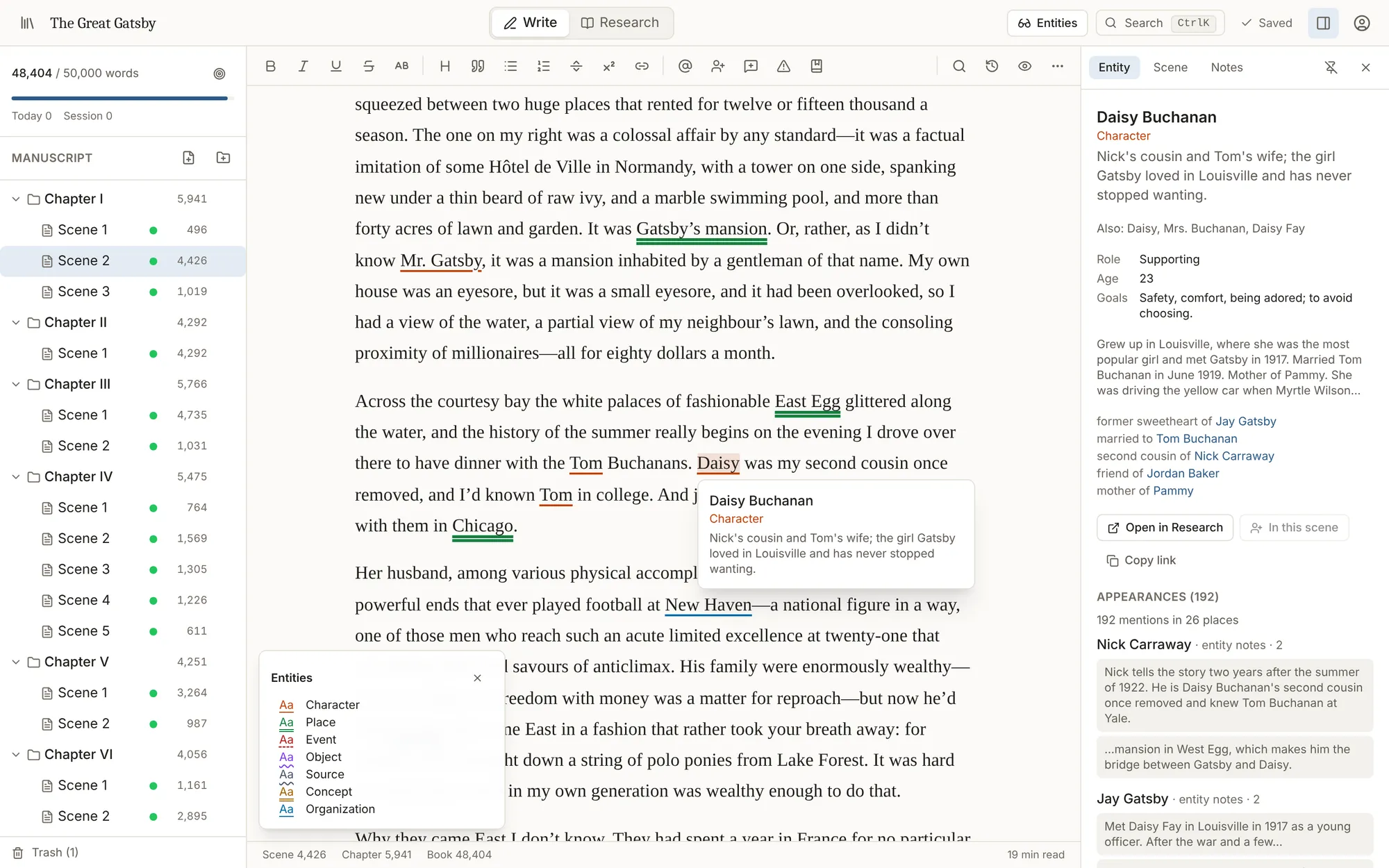Image resolution: width=1389 pixels, height=868 pixels.
Task: Open Trash (1) at sidebar bottom
Action: 46,853
